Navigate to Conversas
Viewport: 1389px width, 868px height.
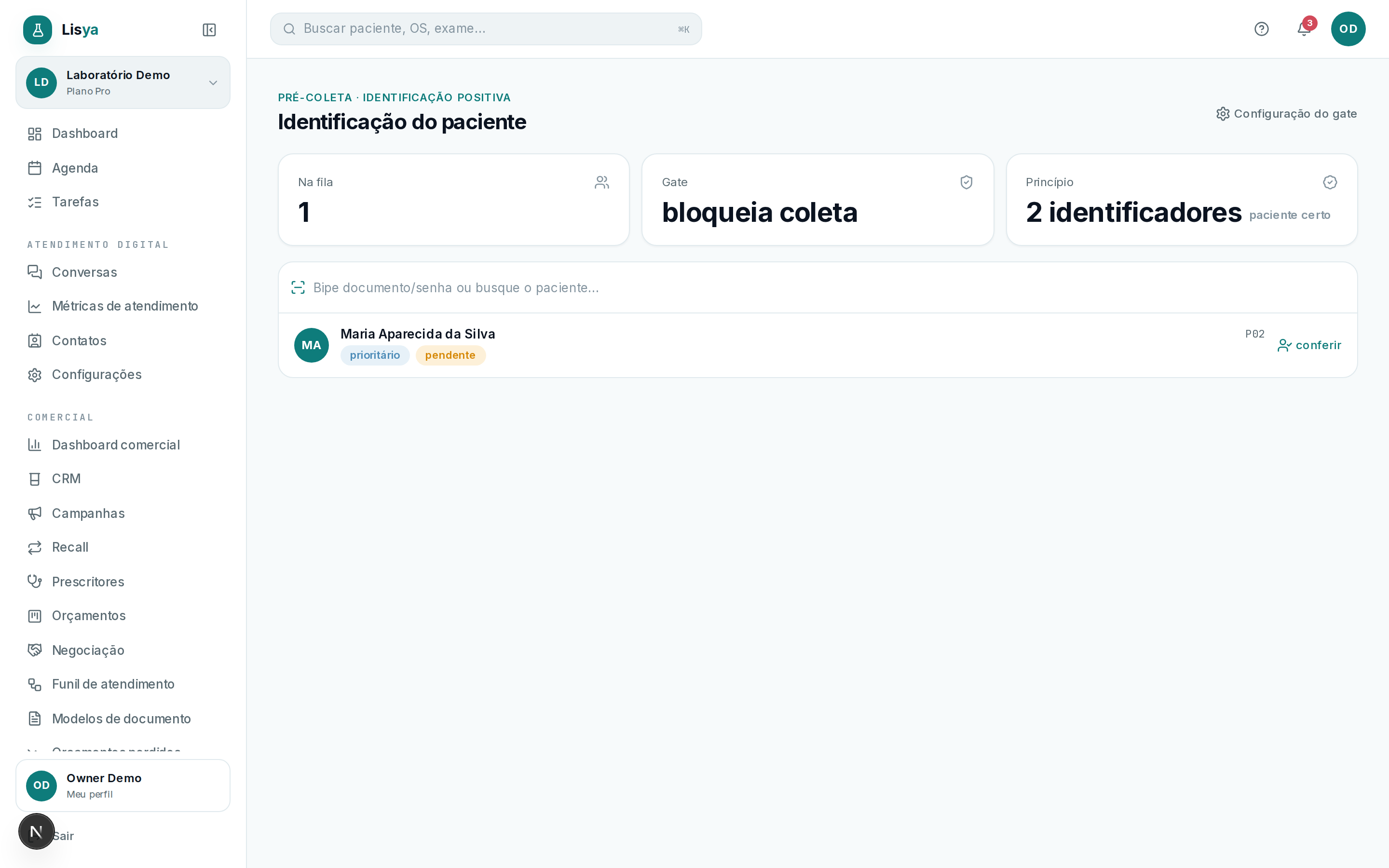pyautogui.click(x=123, y=272)
